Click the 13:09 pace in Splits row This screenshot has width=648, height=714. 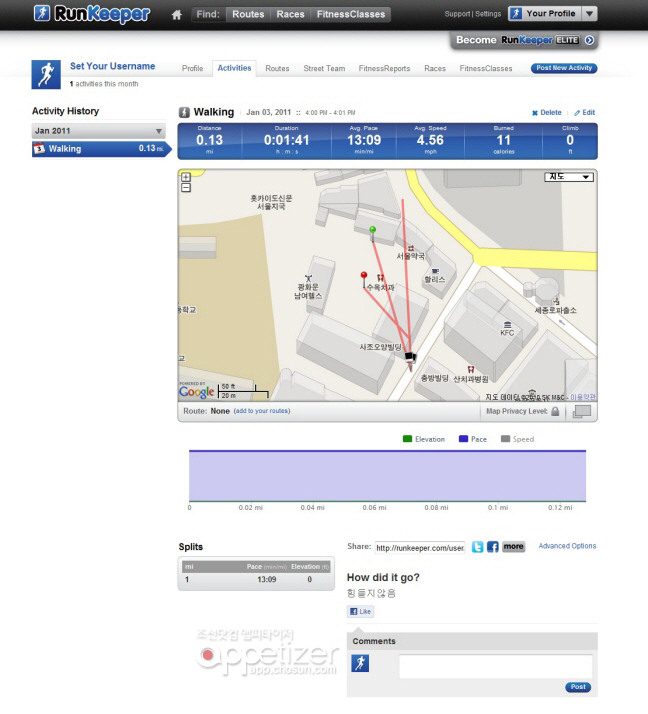[x=267, y=580]
